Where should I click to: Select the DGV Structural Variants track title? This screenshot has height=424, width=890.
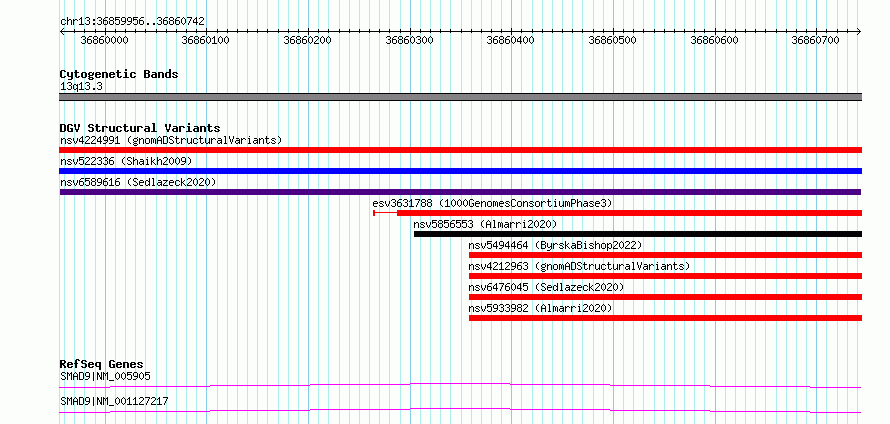click(x=140, y=128)
